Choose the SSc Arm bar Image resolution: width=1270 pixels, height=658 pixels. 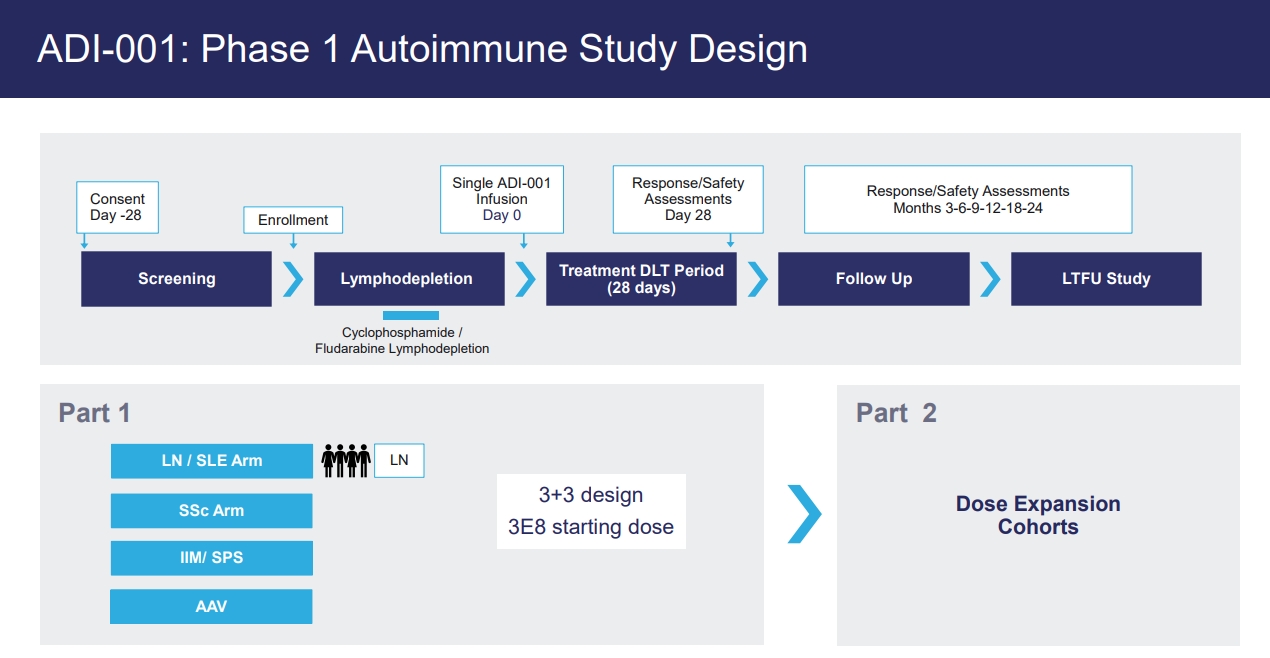point(212,510)
